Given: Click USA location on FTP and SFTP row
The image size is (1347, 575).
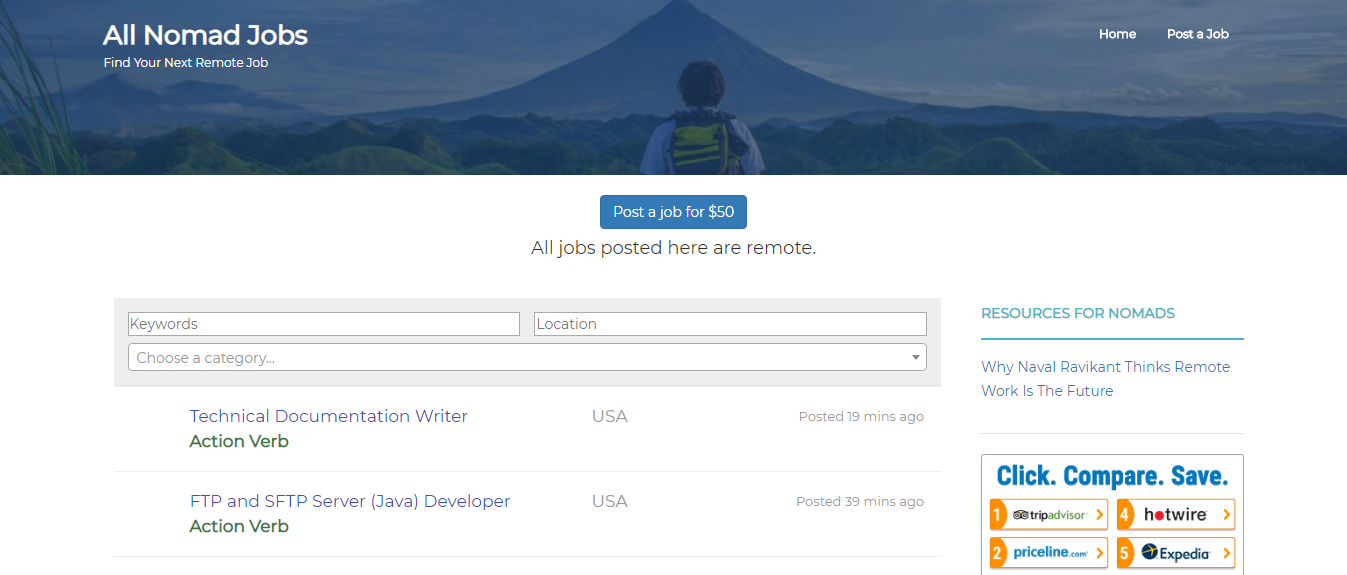Looking at the screenshot, I should pyautogui.click(x=610, y=501).
